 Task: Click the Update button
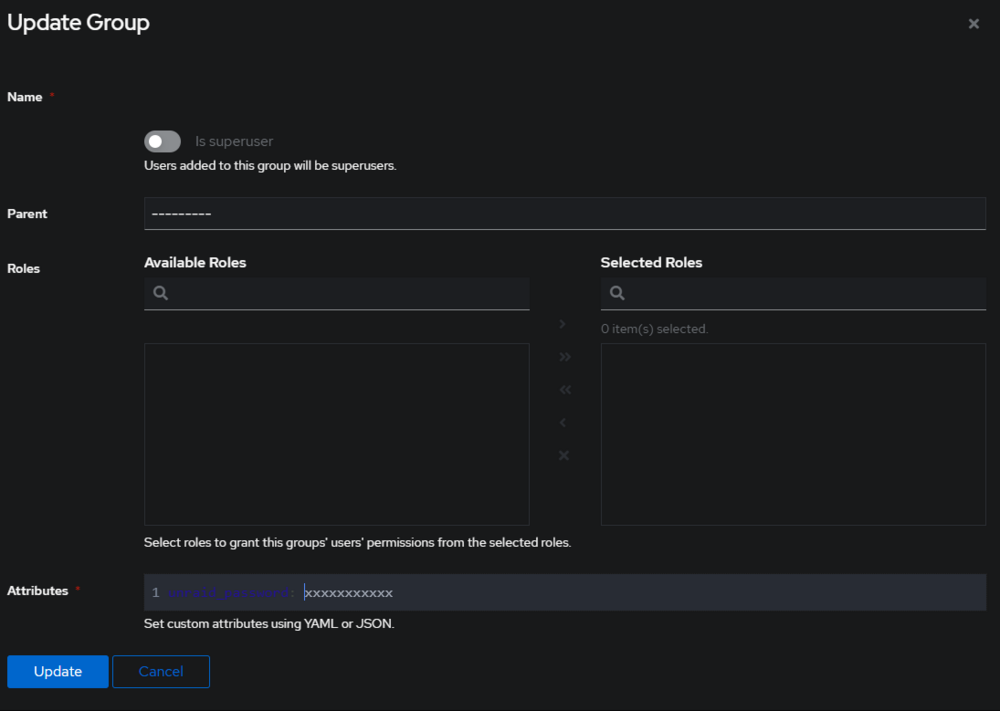click(x=57, y=671)
